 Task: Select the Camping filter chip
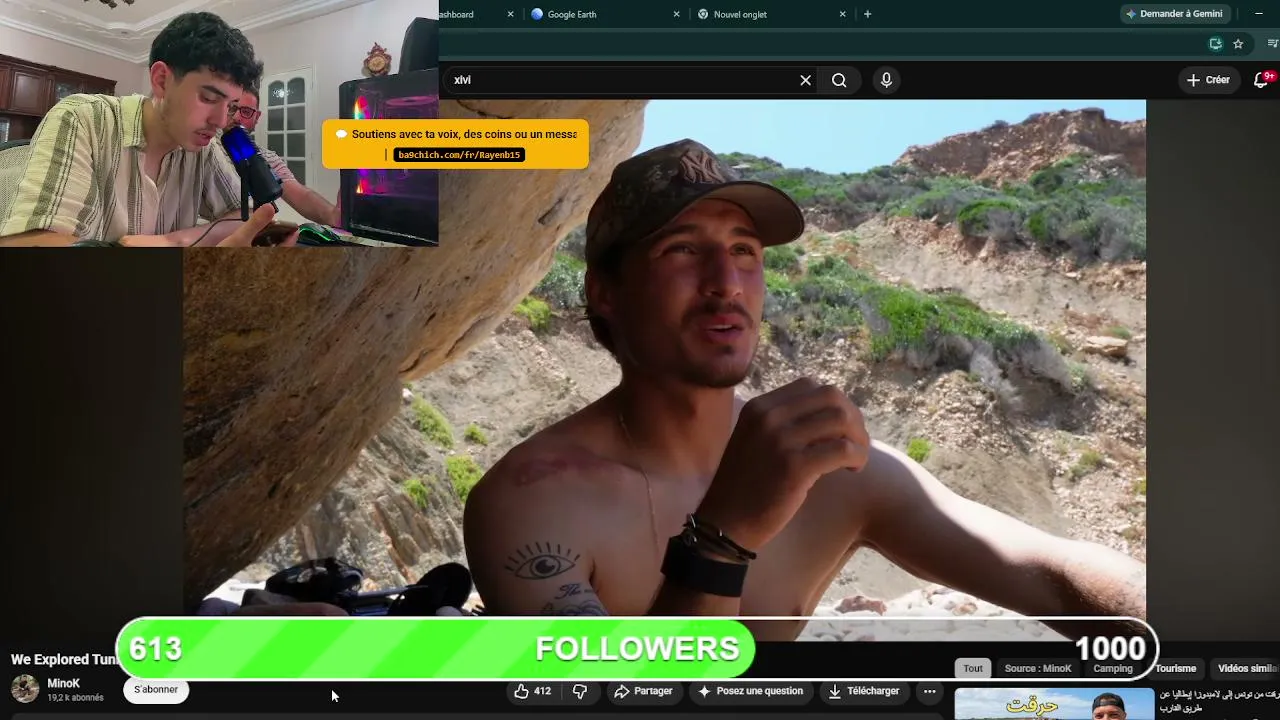1113,668
